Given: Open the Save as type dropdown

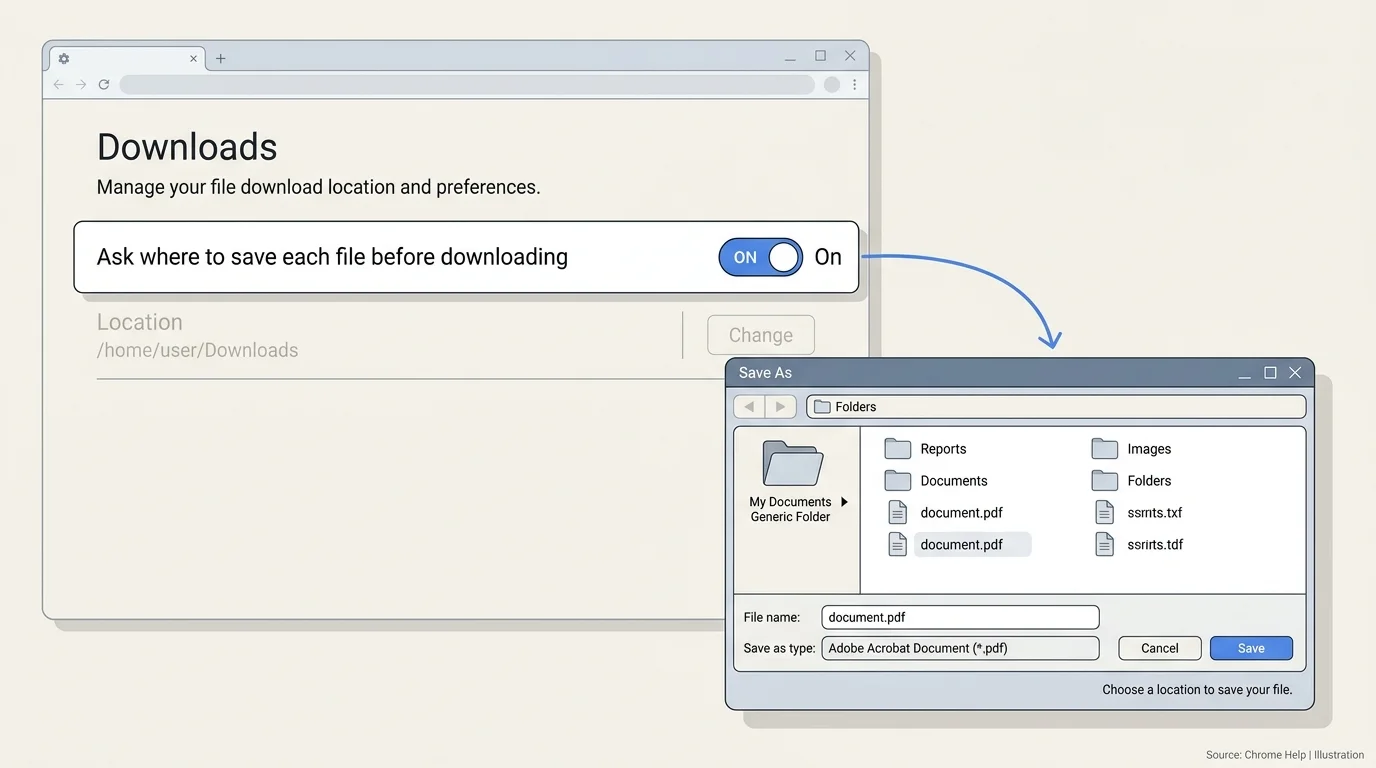Looking at the screenshot, I should (x=960, y=648).
